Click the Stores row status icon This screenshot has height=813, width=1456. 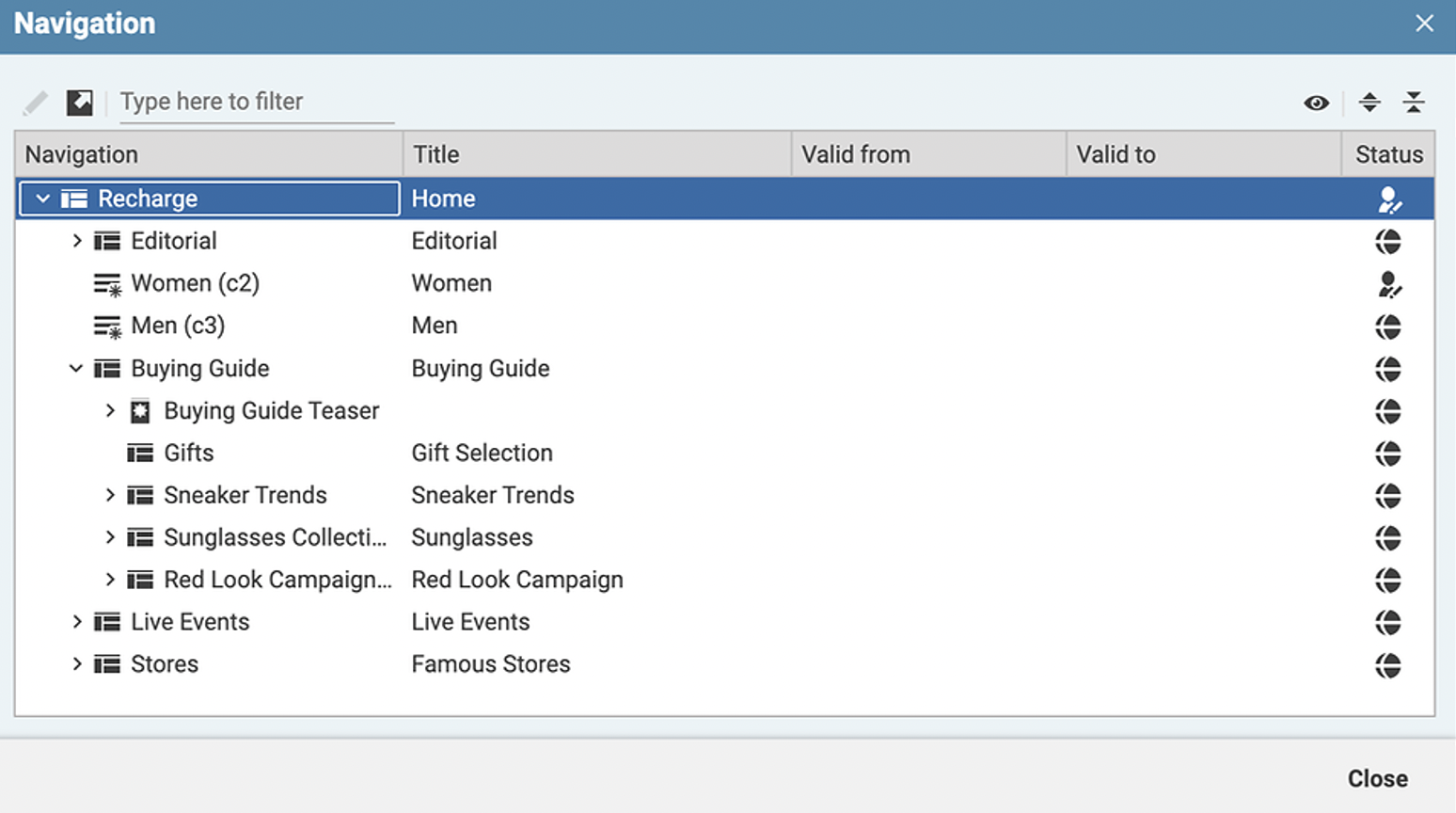pos(1388,665)
